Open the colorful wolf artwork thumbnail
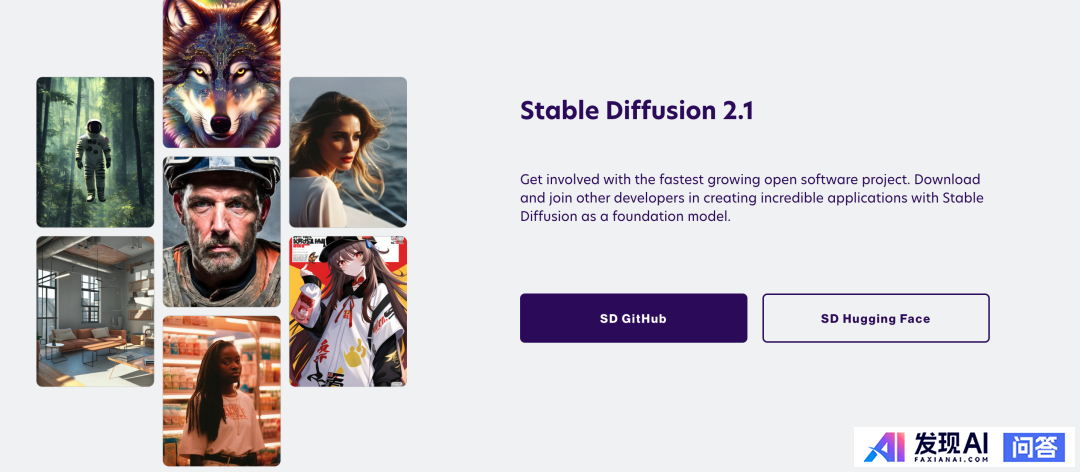 pos(222,73)
